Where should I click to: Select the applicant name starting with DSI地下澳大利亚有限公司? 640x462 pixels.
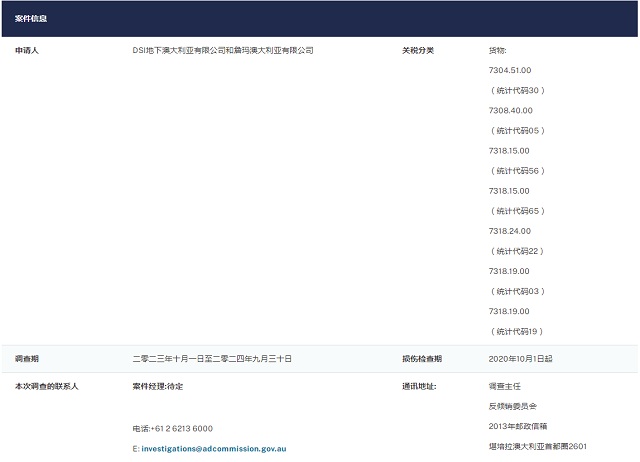click(223, 50)
